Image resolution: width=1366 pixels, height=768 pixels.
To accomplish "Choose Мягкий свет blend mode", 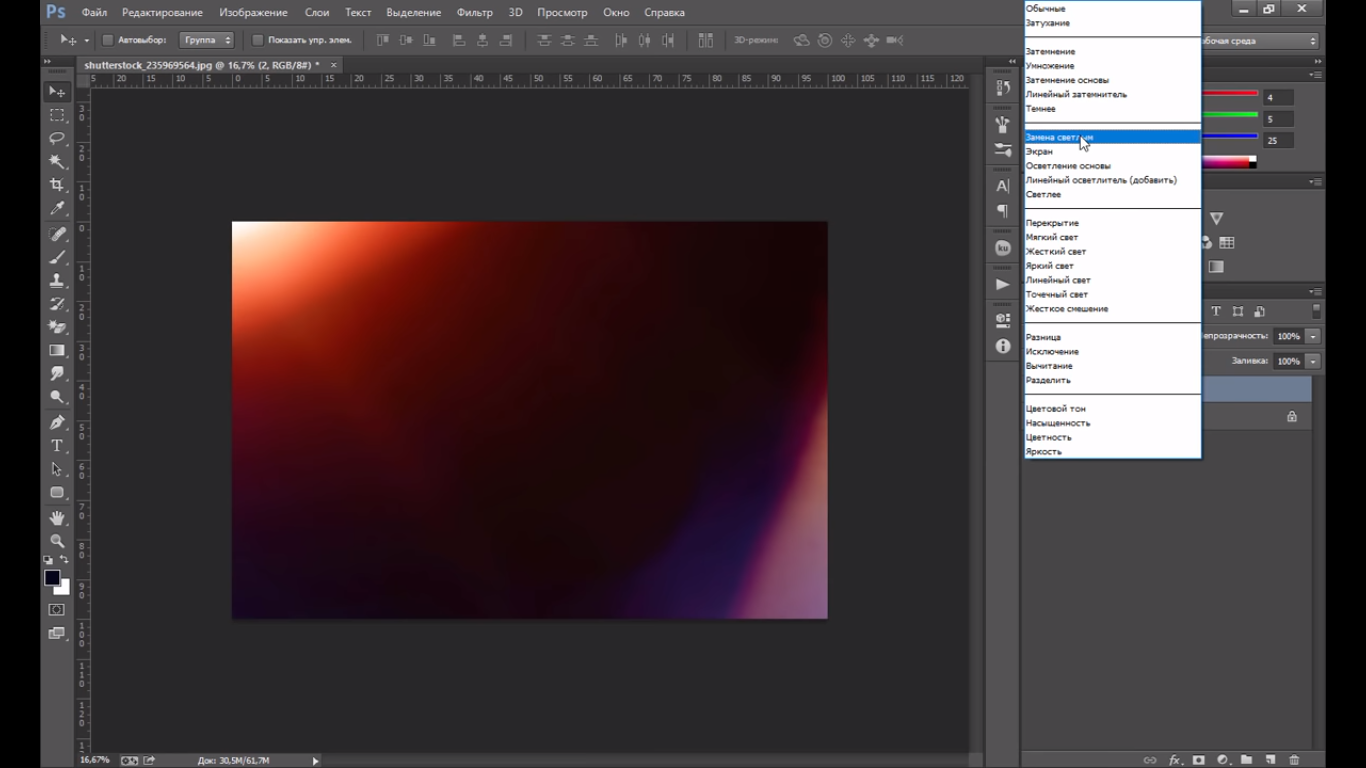I will click(1112, 237).
